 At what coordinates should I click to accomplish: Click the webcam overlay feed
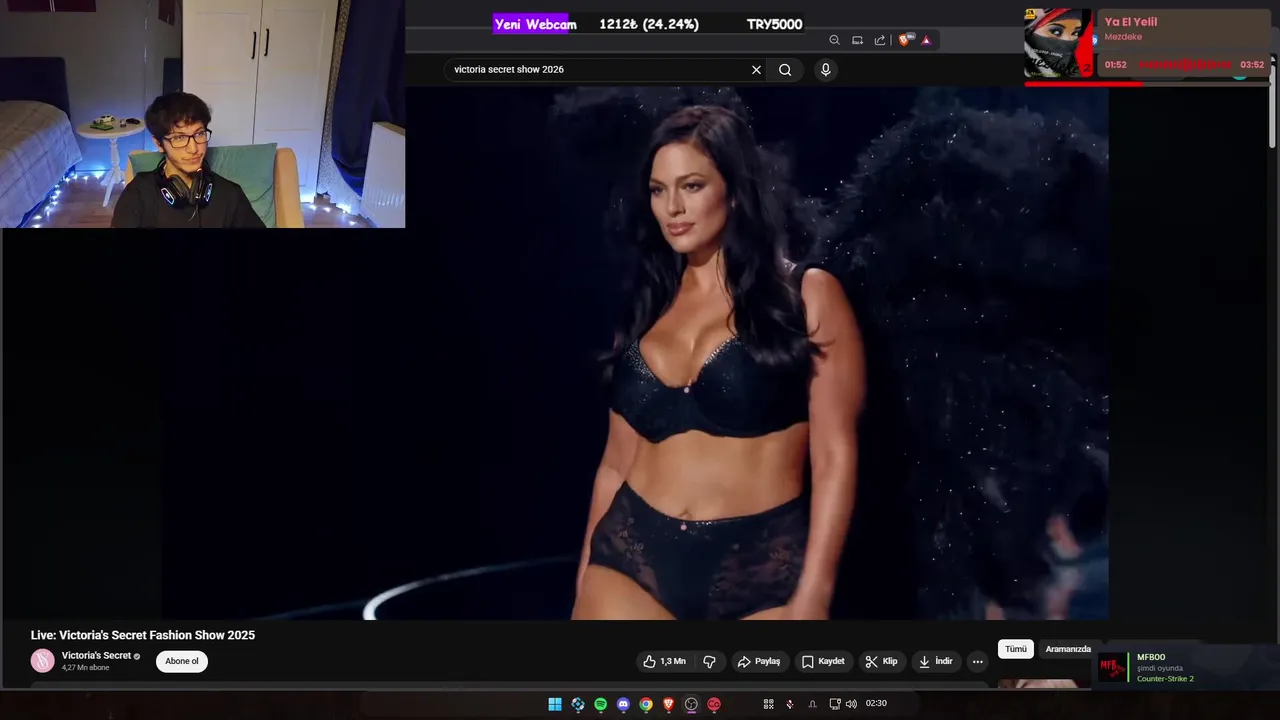[203, 114]
